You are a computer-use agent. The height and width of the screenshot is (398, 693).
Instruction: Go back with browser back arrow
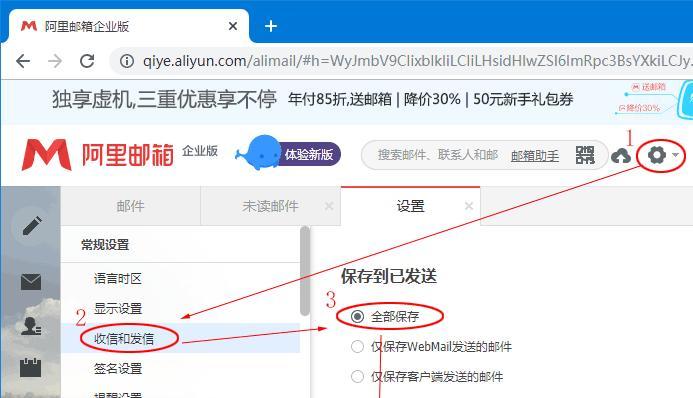tap(23, 61)
